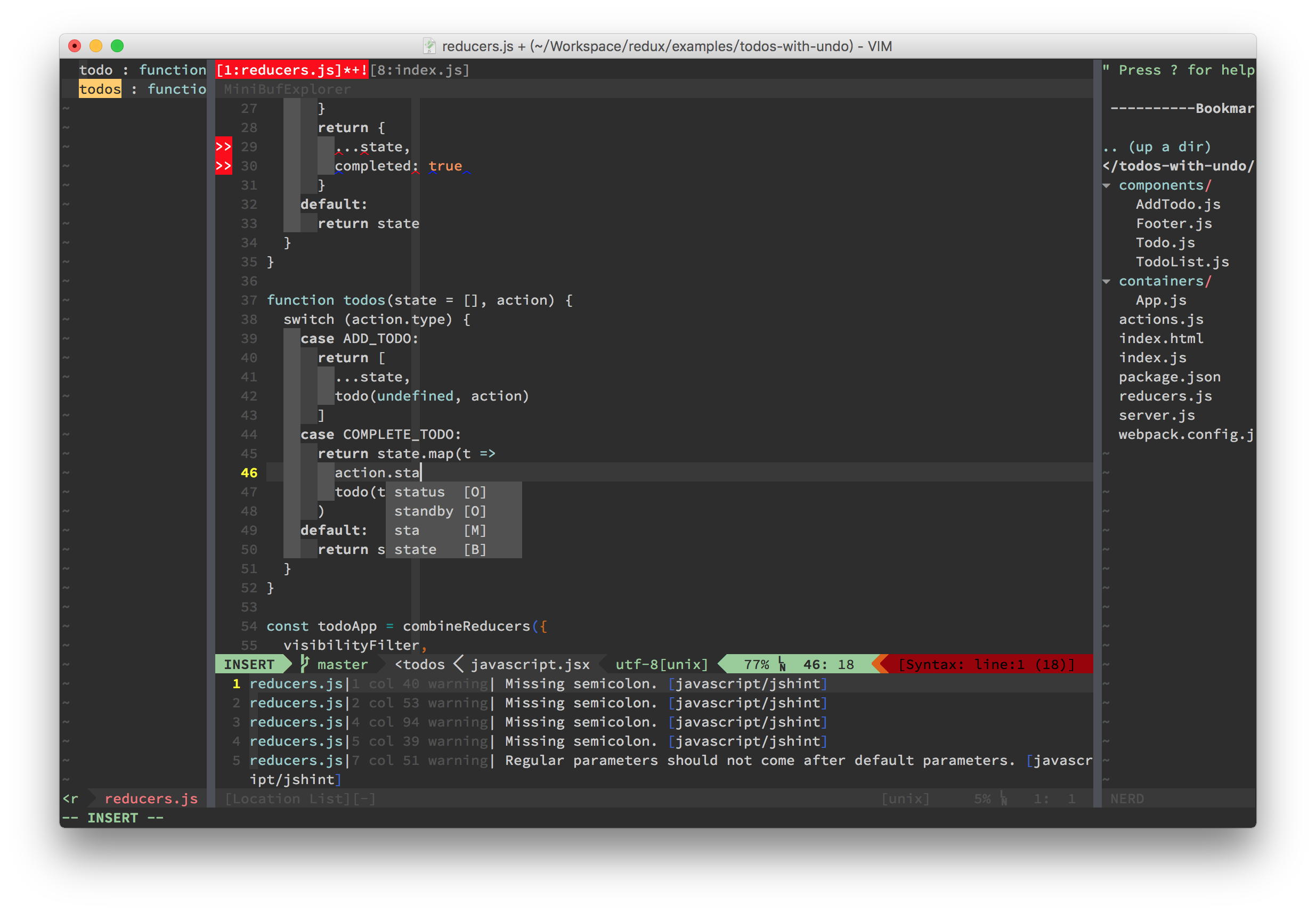Click the line number symbol in the status bar
The height and width of the screenshot is (913, 1316).
tap(782, 664)
